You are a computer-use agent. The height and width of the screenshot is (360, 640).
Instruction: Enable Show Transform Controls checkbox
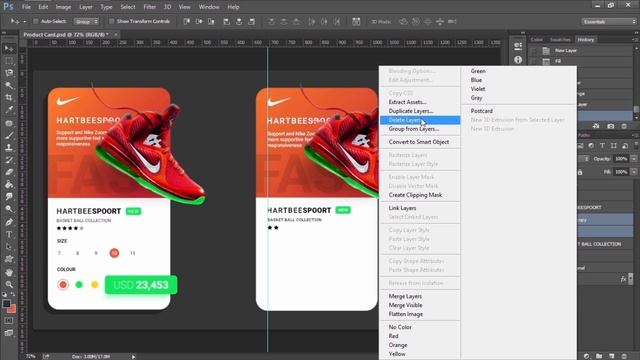(x=111, y=21)
